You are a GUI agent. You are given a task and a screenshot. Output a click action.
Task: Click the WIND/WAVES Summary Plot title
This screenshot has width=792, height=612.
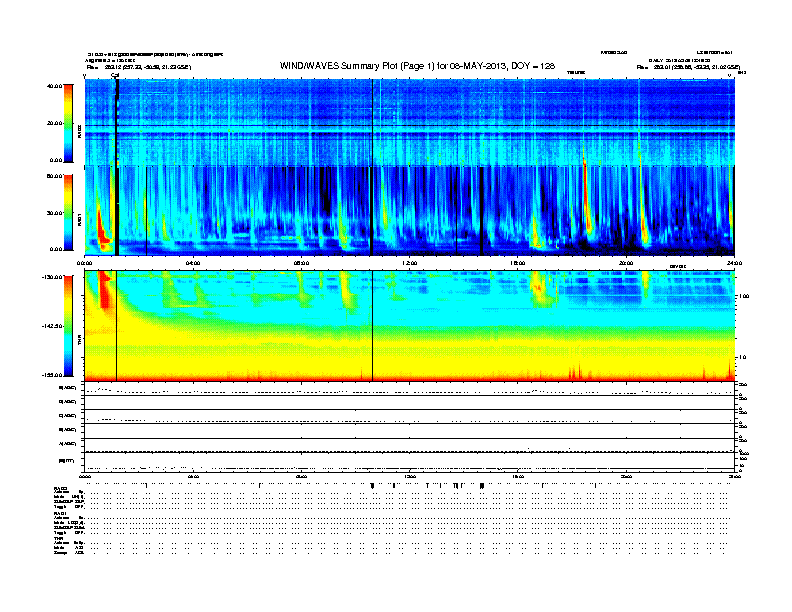(x=417, y=66)
